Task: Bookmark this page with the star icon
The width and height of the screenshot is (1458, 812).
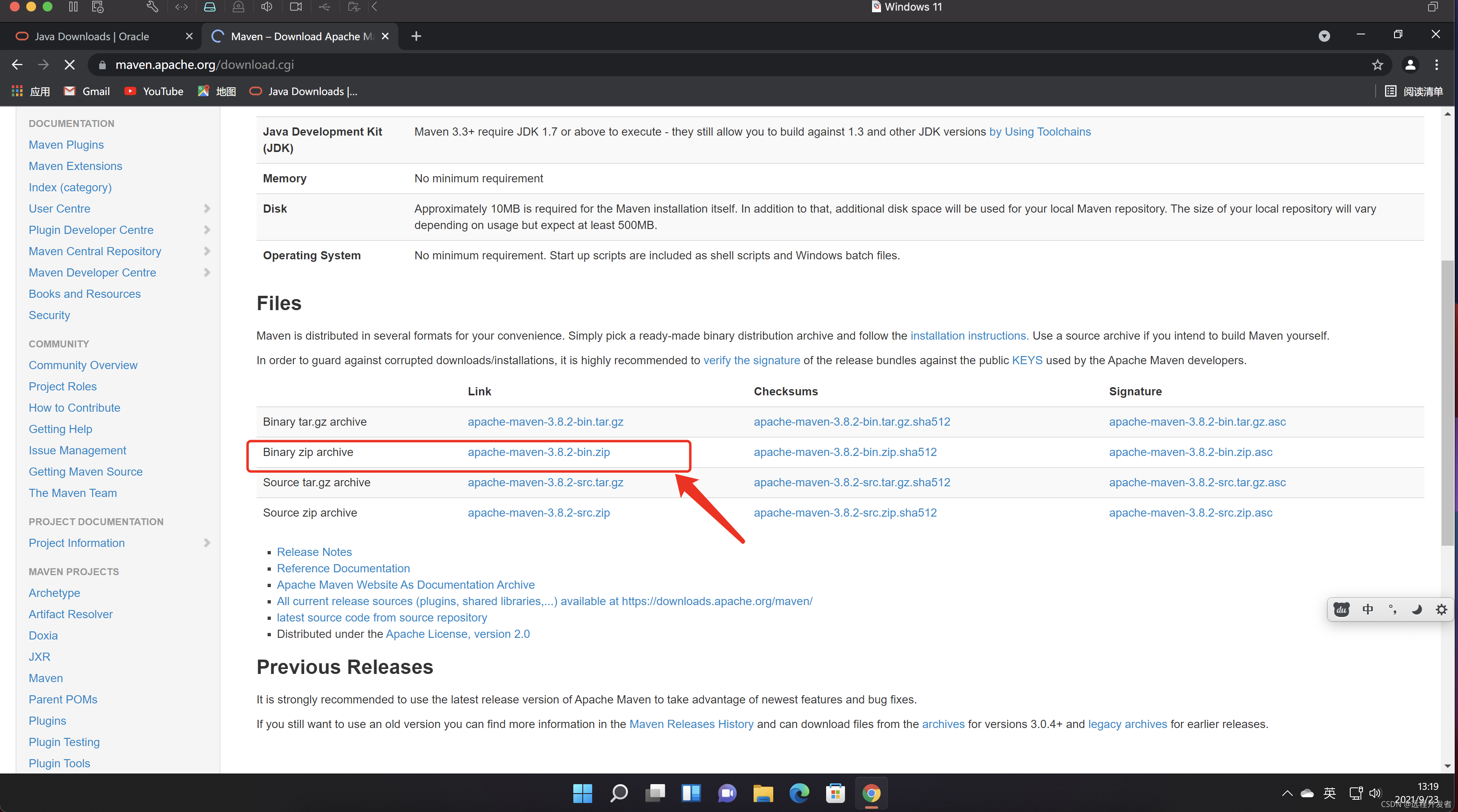Action: coord(1377,65)
